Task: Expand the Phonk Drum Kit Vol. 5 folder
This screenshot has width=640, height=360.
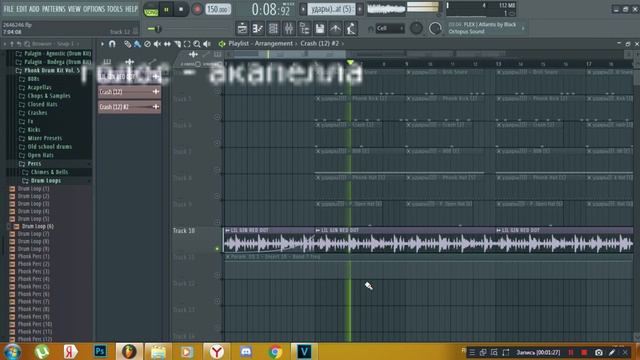Action: 48,70
